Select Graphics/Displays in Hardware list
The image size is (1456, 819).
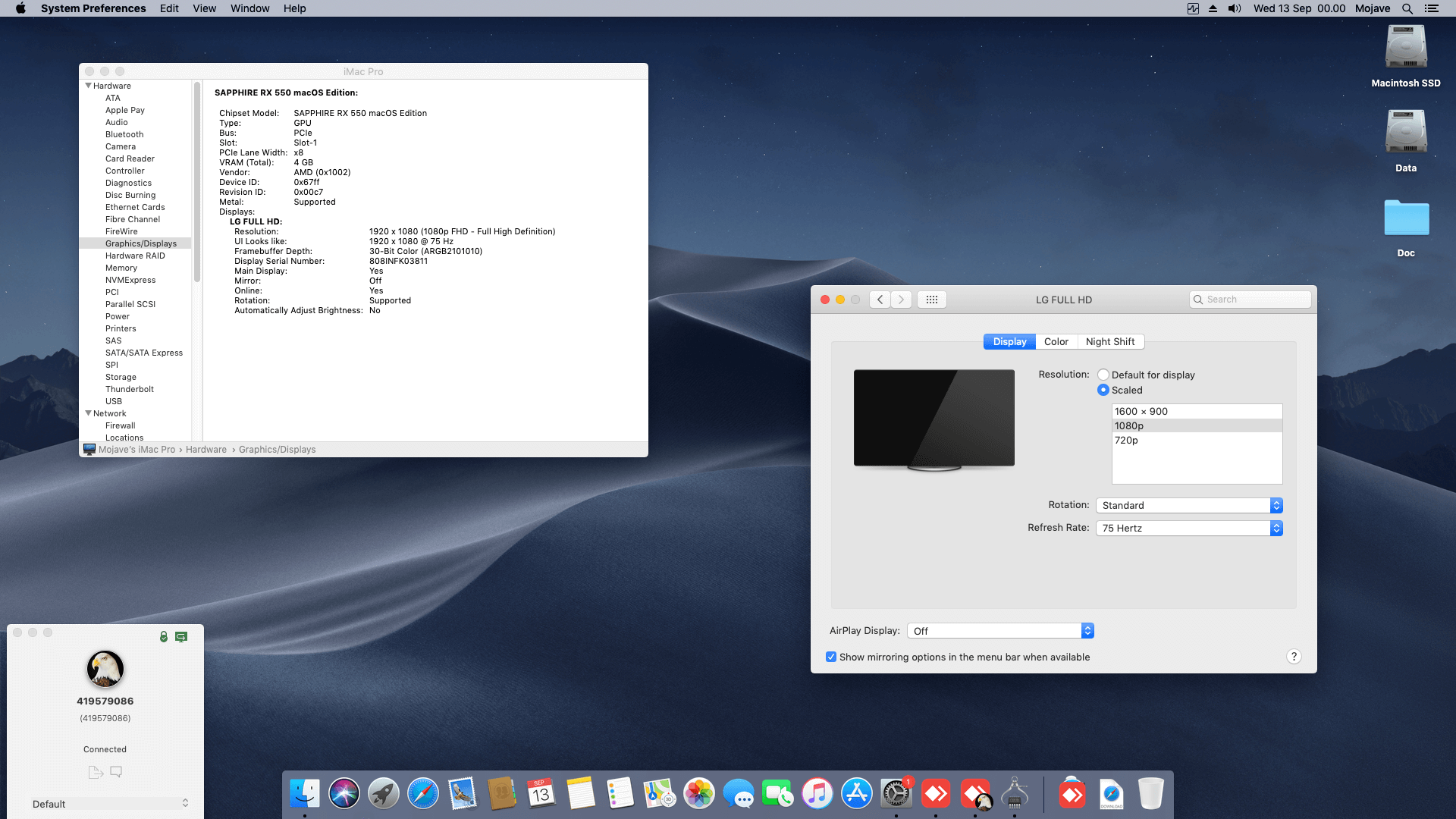tap(140, 243)
